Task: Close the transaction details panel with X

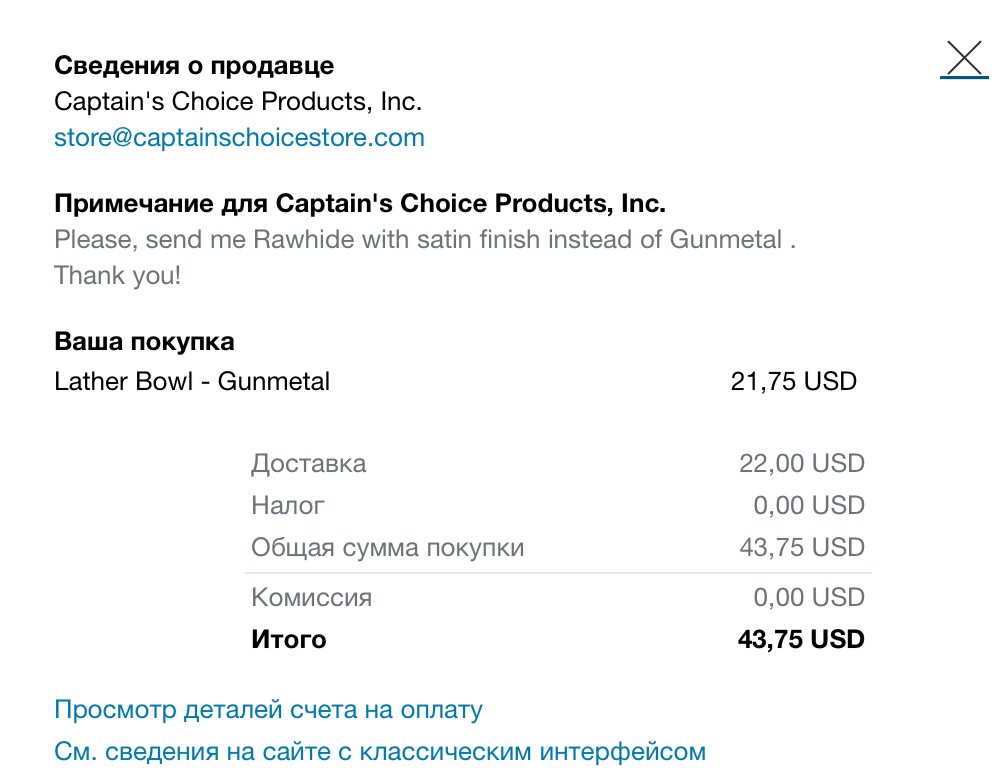Action: point(964,59)
